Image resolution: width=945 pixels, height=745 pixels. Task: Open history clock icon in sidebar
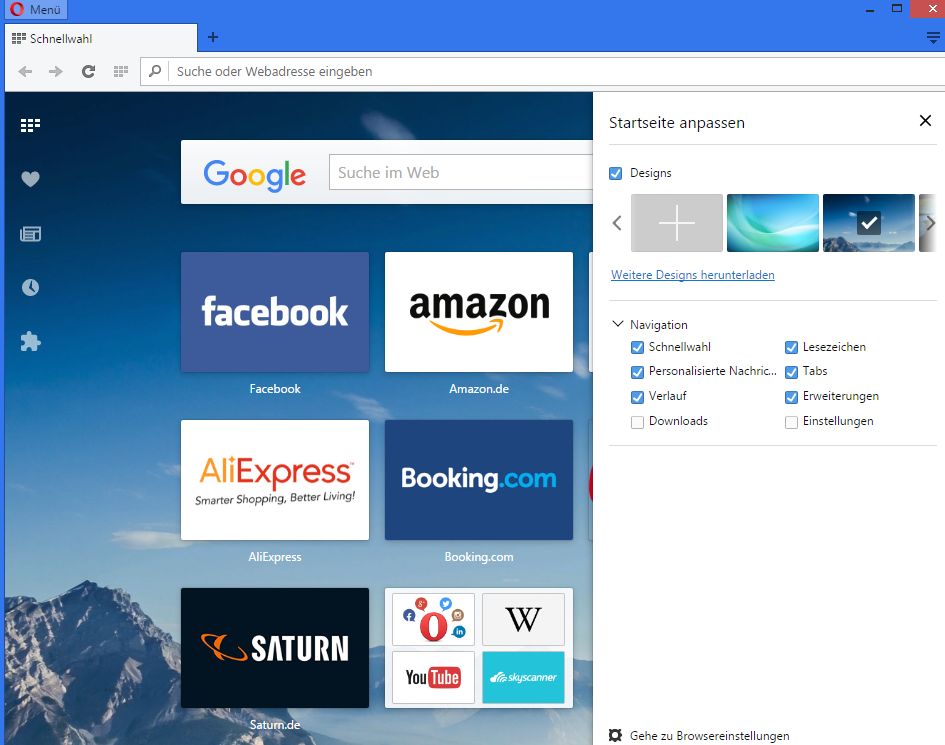30,288
